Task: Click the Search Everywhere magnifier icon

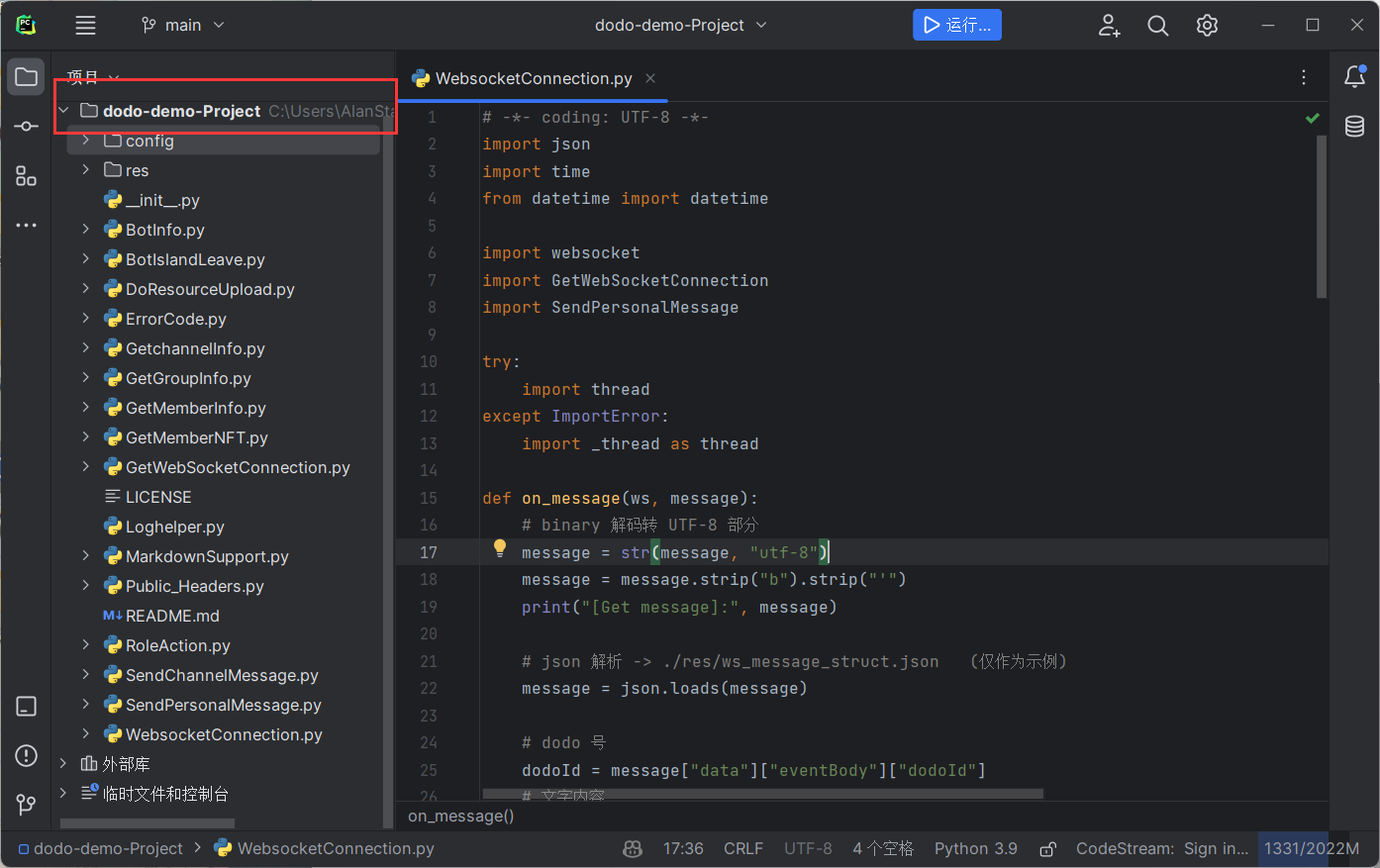Action: [1157, 26]
